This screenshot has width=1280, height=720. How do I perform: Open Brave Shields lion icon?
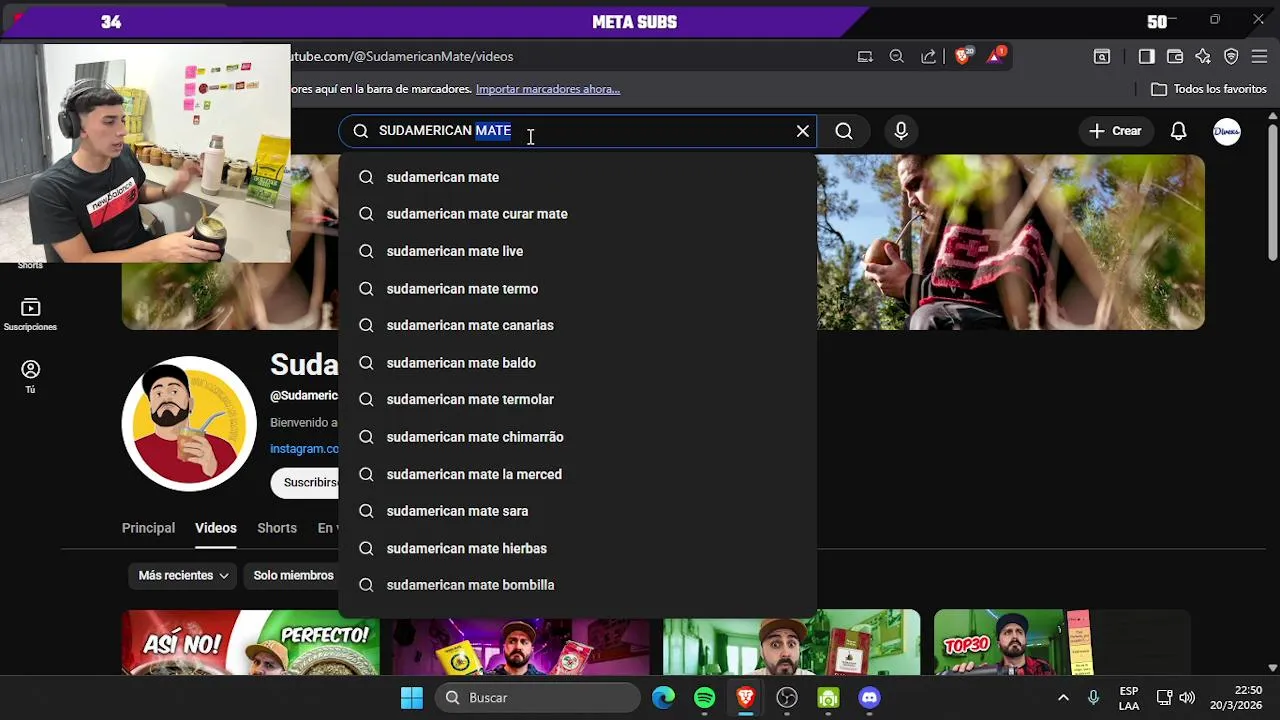(963, 56)
